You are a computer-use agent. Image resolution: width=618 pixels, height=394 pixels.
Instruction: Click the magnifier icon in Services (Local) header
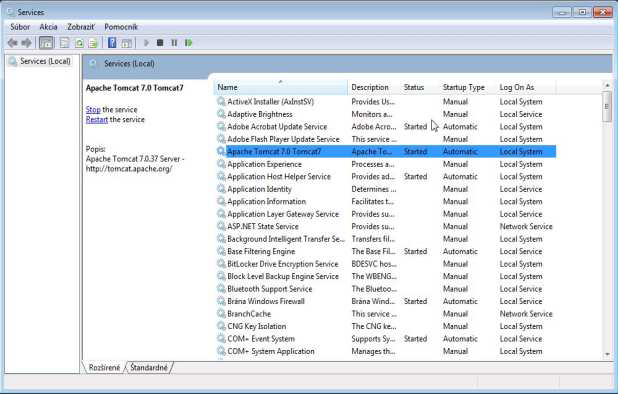click(x=93, y=63)
